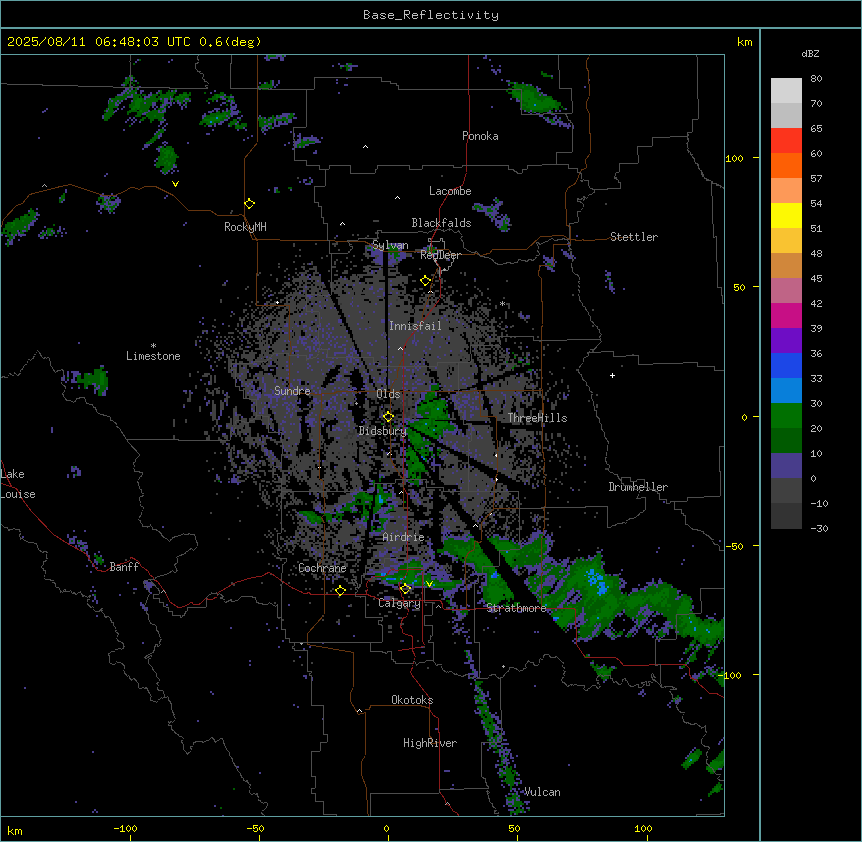
Task: Pick the yellow 54 dBZ legend swatch
Action: click(786, 215)
